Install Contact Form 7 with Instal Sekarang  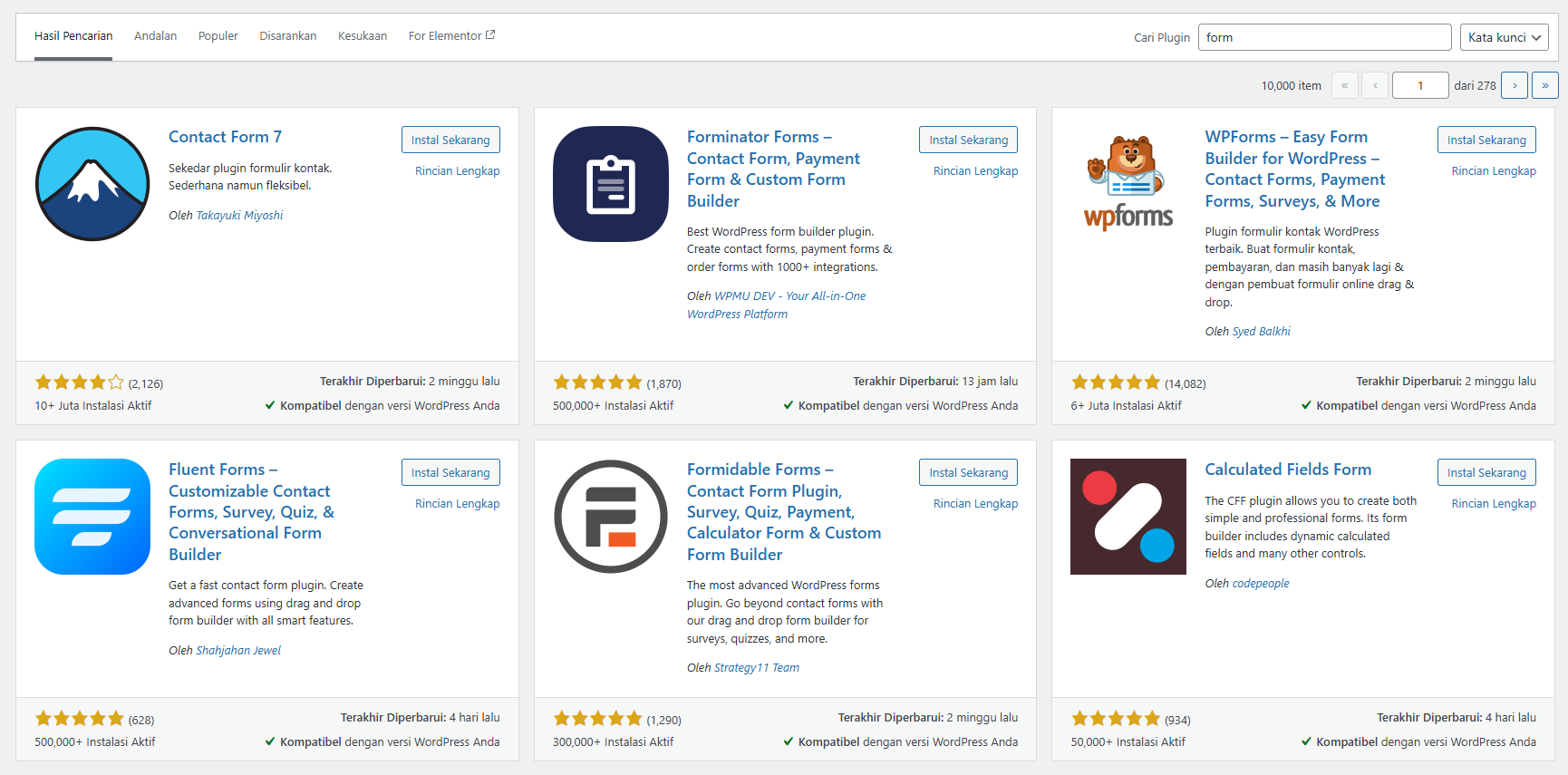(450, 140)
